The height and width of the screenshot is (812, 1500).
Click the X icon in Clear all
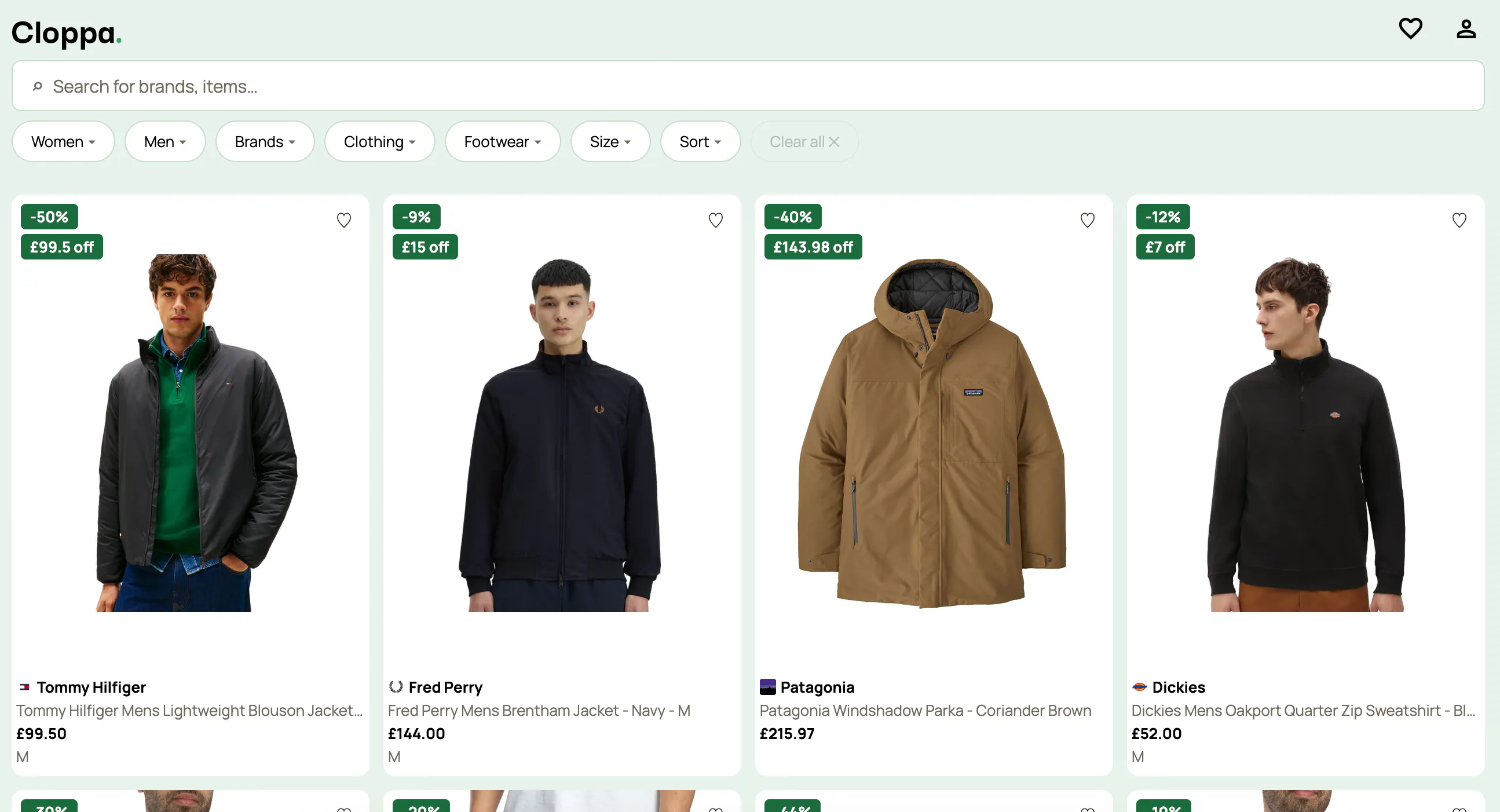(x=834, y=141)
